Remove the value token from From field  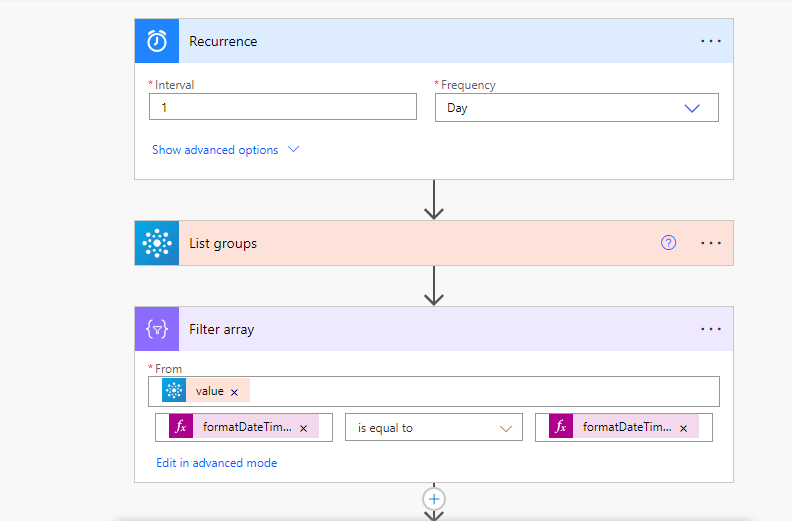(234, 392)
